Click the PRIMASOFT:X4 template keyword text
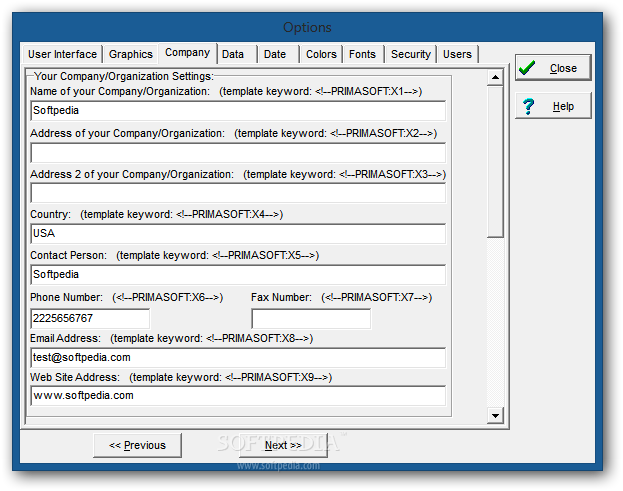 pyautogui.click(x=182, y=215)
